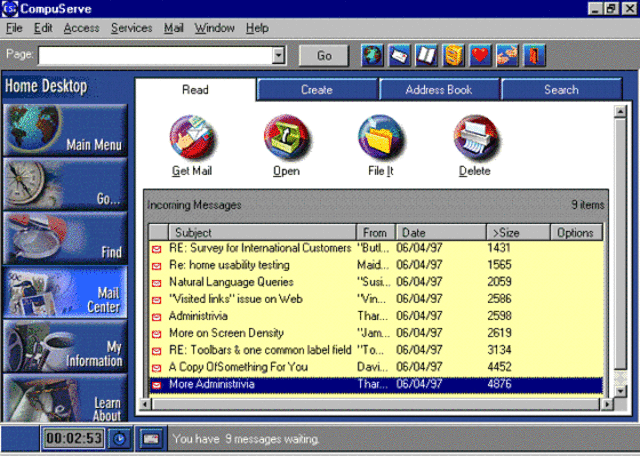This screenshot has height=456, width=640.
Task: Click the horizontal scrollbar left arrow
Action: (x=145, y=404)
